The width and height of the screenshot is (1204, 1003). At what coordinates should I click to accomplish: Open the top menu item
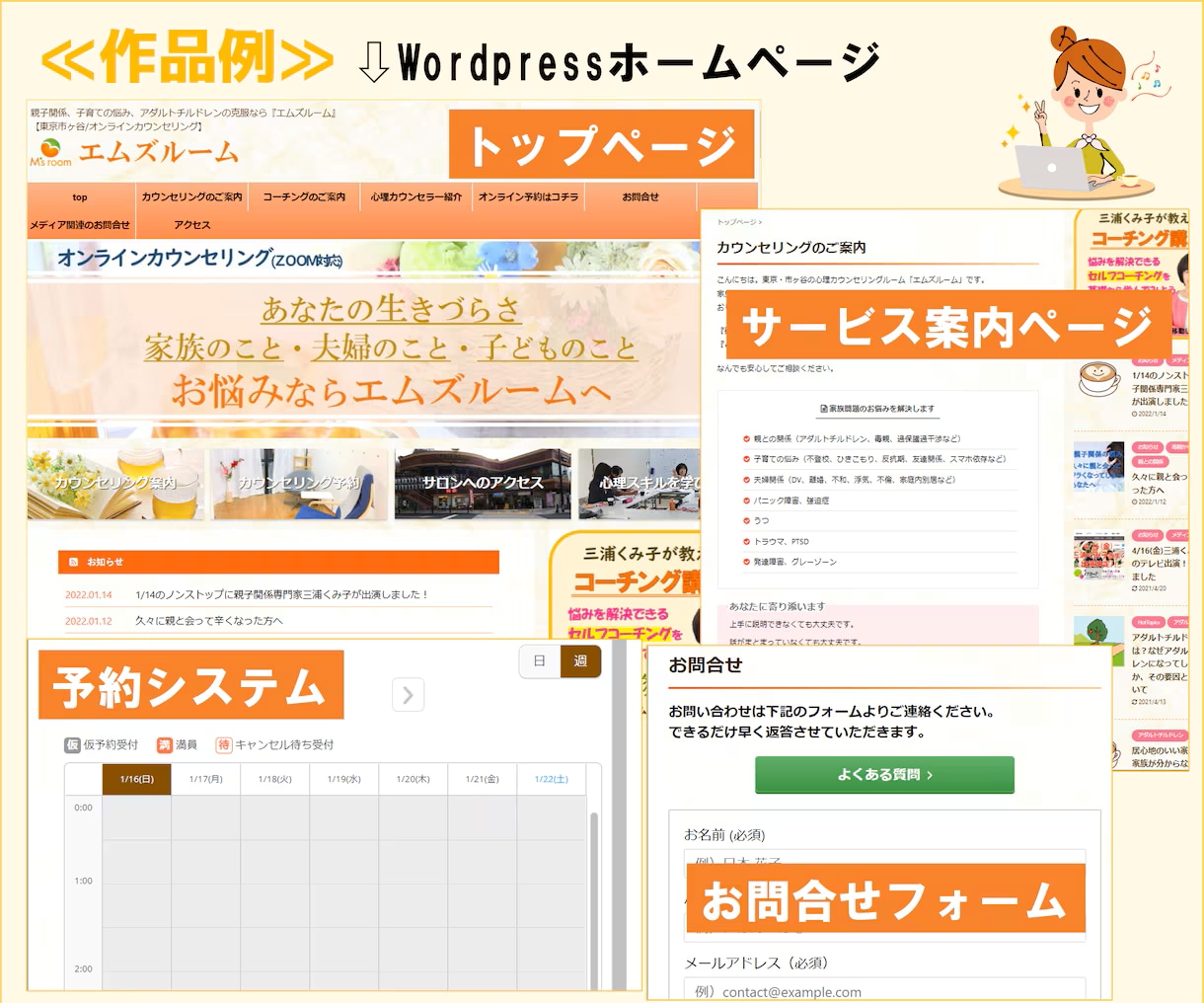pos(80,197)
